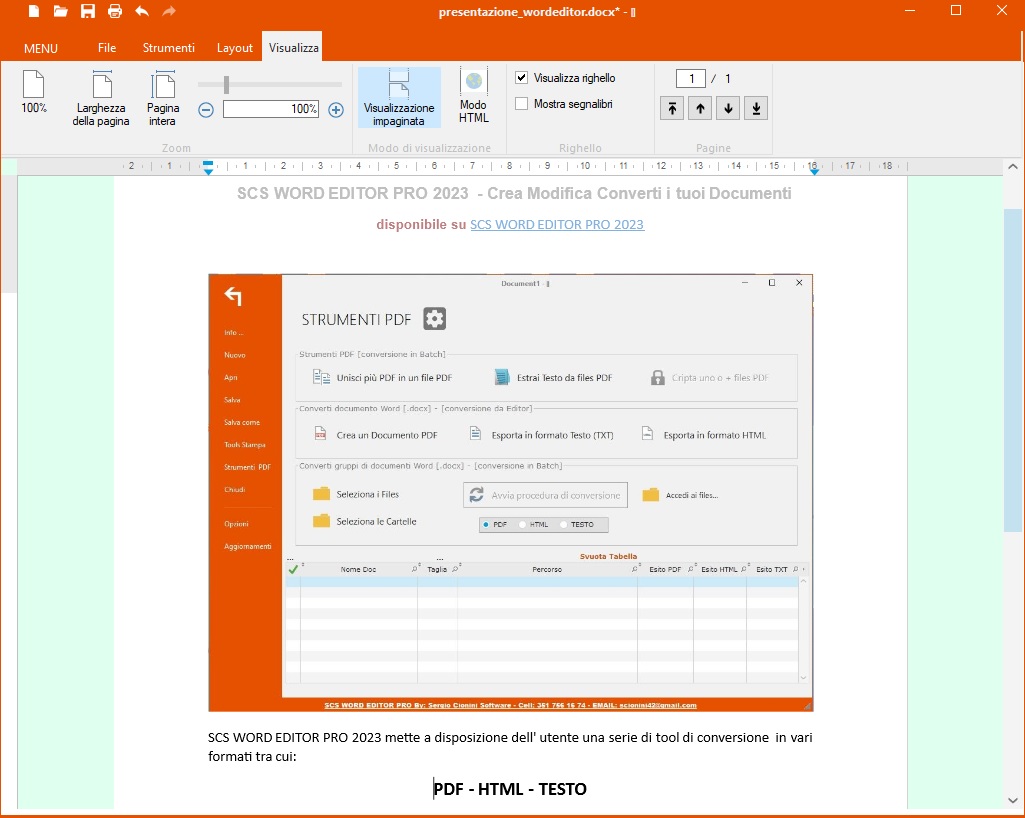Switch to the Strumenti tab
This screenshot has height=818, width=1025.
(168, 48)
